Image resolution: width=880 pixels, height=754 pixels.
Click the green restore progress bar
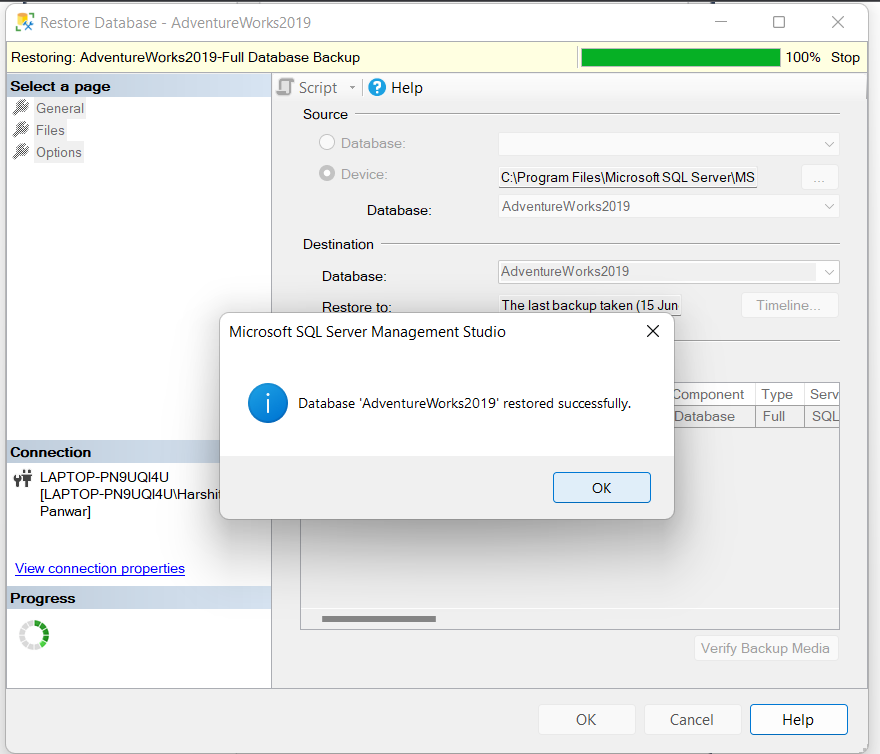coord(680,58)
